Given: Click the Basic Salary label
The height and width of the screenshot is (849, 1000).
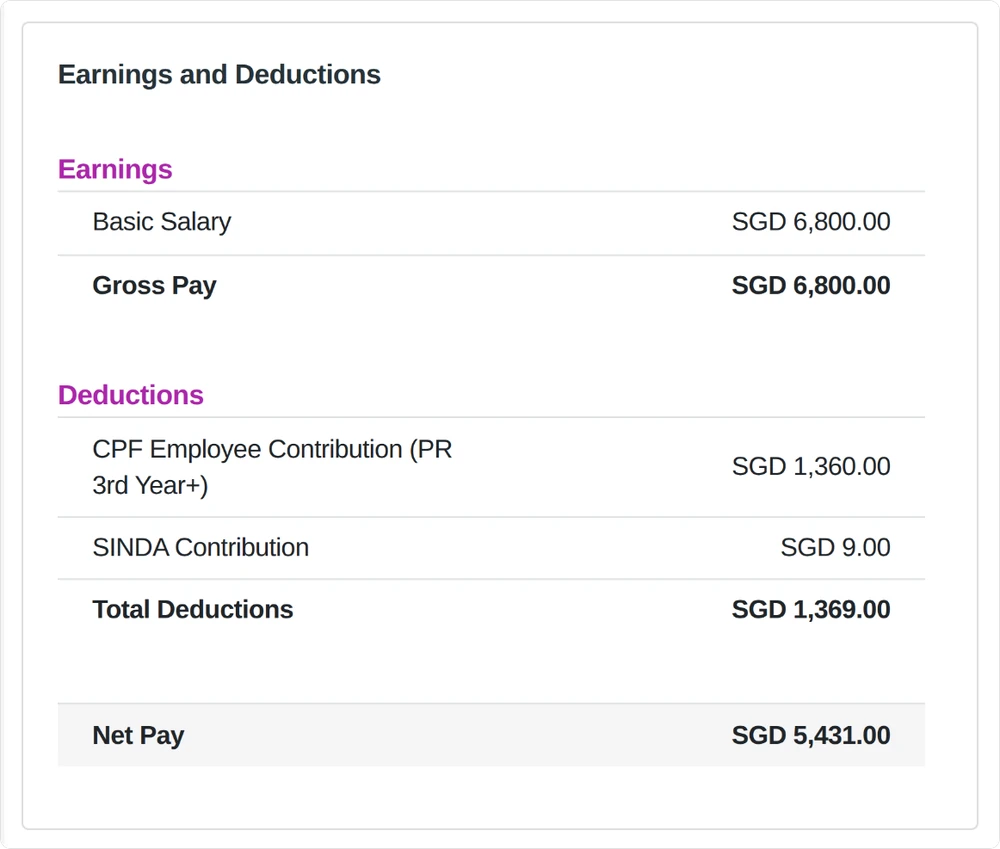Looking at the screenshot, I should coord(161,222).
